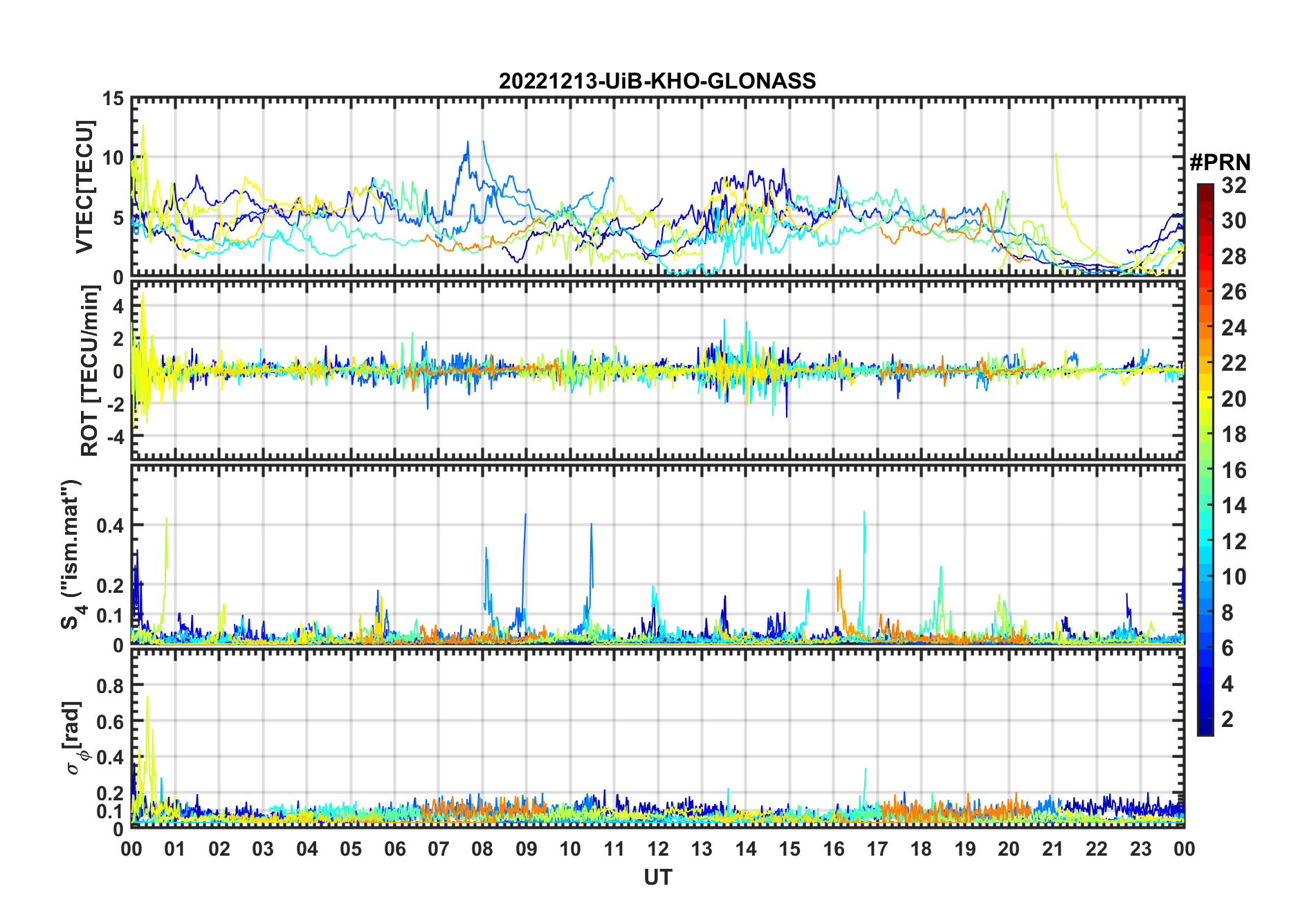Select colorbar tick label "32"
This screenshot has width=1316, height=920.
pyautogui.click(x=1234, y=185)
